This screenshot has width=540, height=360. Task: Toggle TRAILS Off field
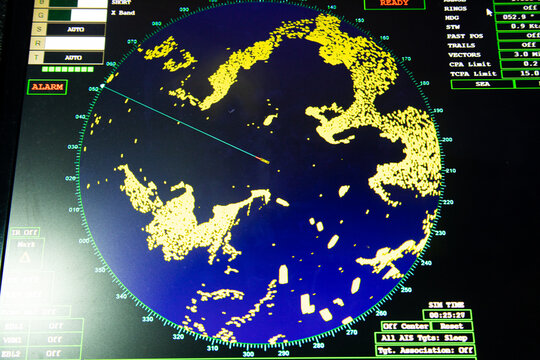(519, 45)
